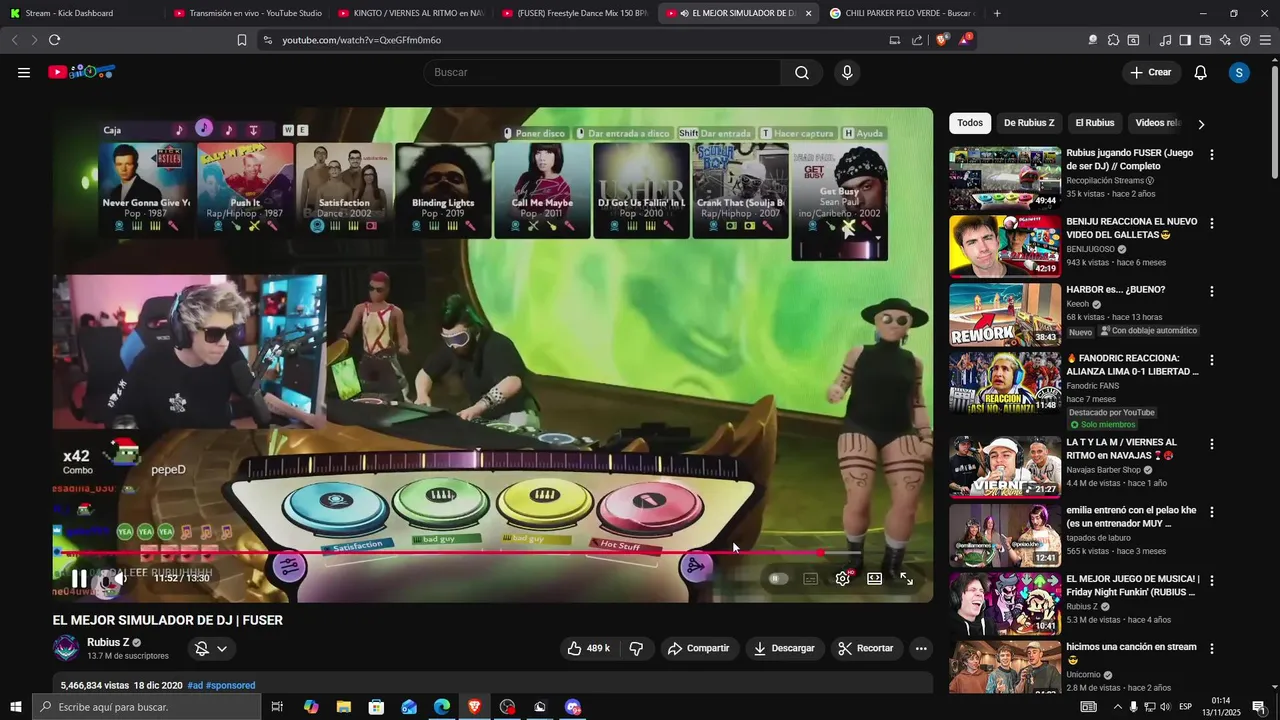Open the browser main hamburger menu
This screenshot has height=720, width=1280.
click(1266, 40)
